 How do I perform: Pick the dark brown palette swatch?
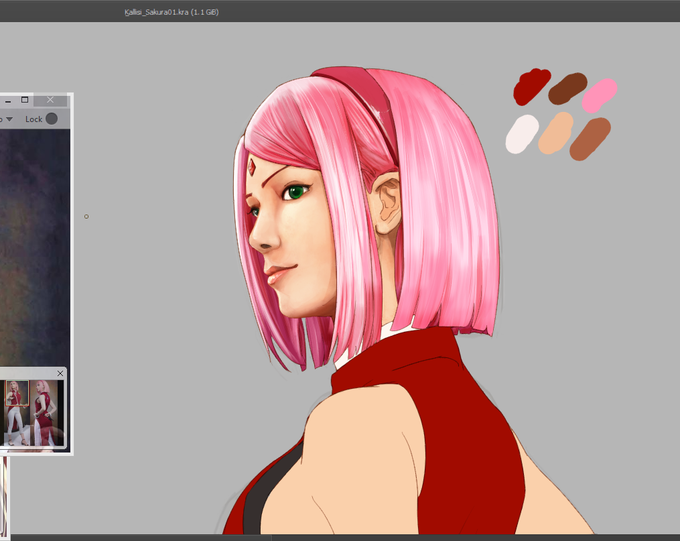(x=567, y=88)
